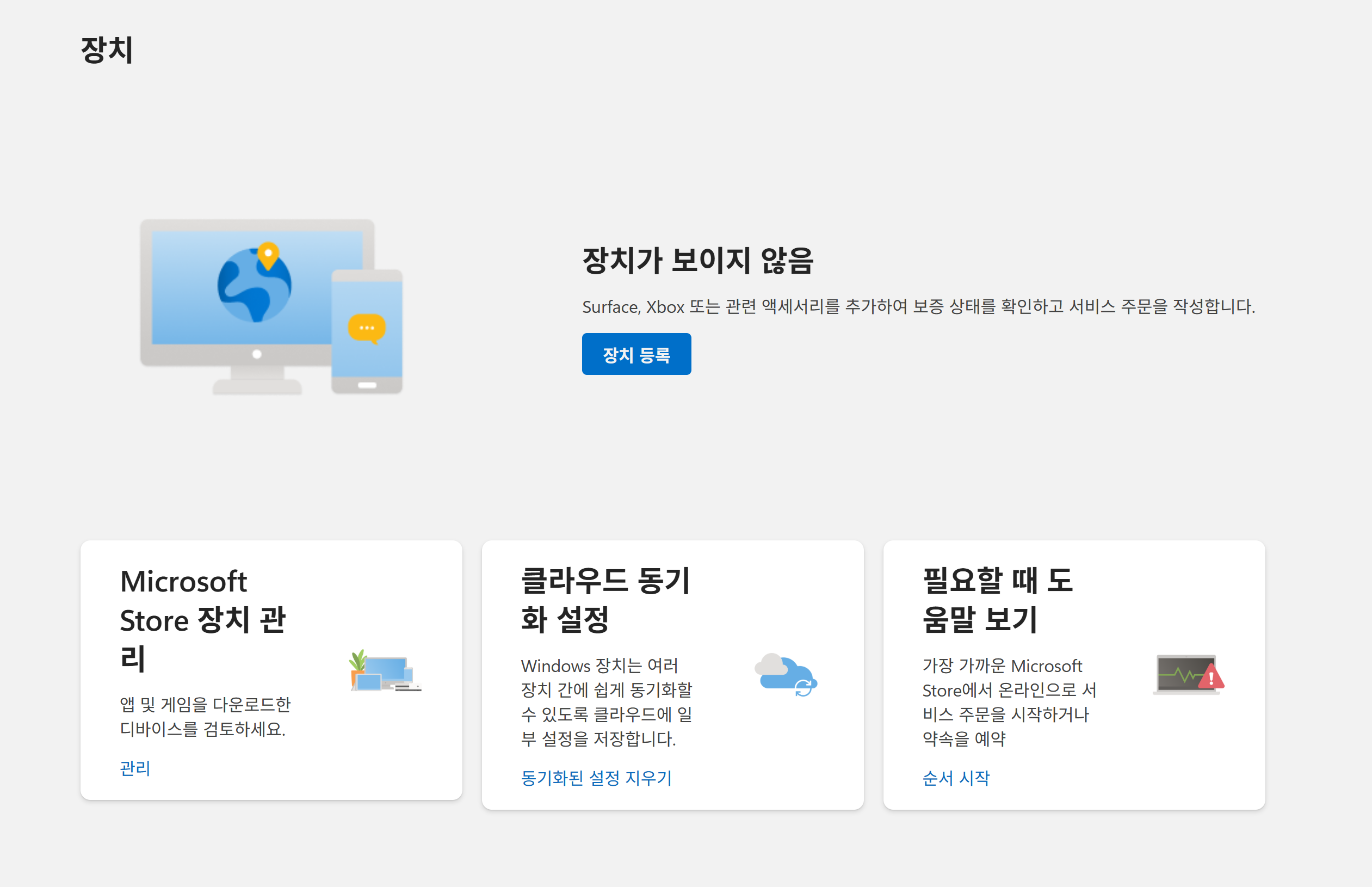Click the cloud sync icon
This screenshot has height=887, width=1372.
[786, 674]
